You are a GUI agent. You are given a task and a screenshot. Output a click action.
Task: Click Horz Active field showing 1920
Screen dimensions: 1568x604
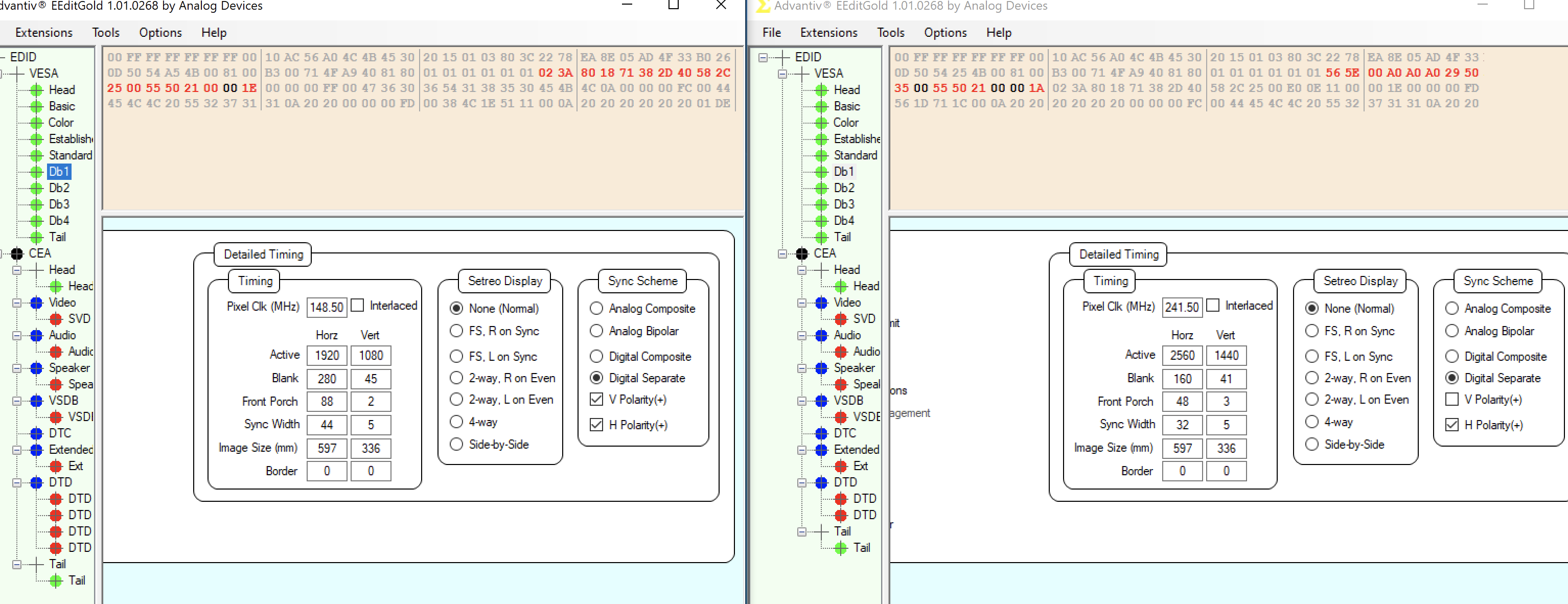coord(327,356)
